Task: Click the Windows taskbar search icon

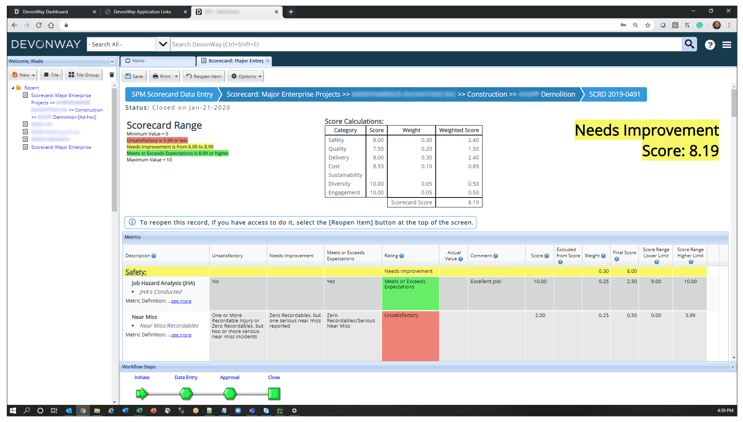Action: click(x=27, y=411)
